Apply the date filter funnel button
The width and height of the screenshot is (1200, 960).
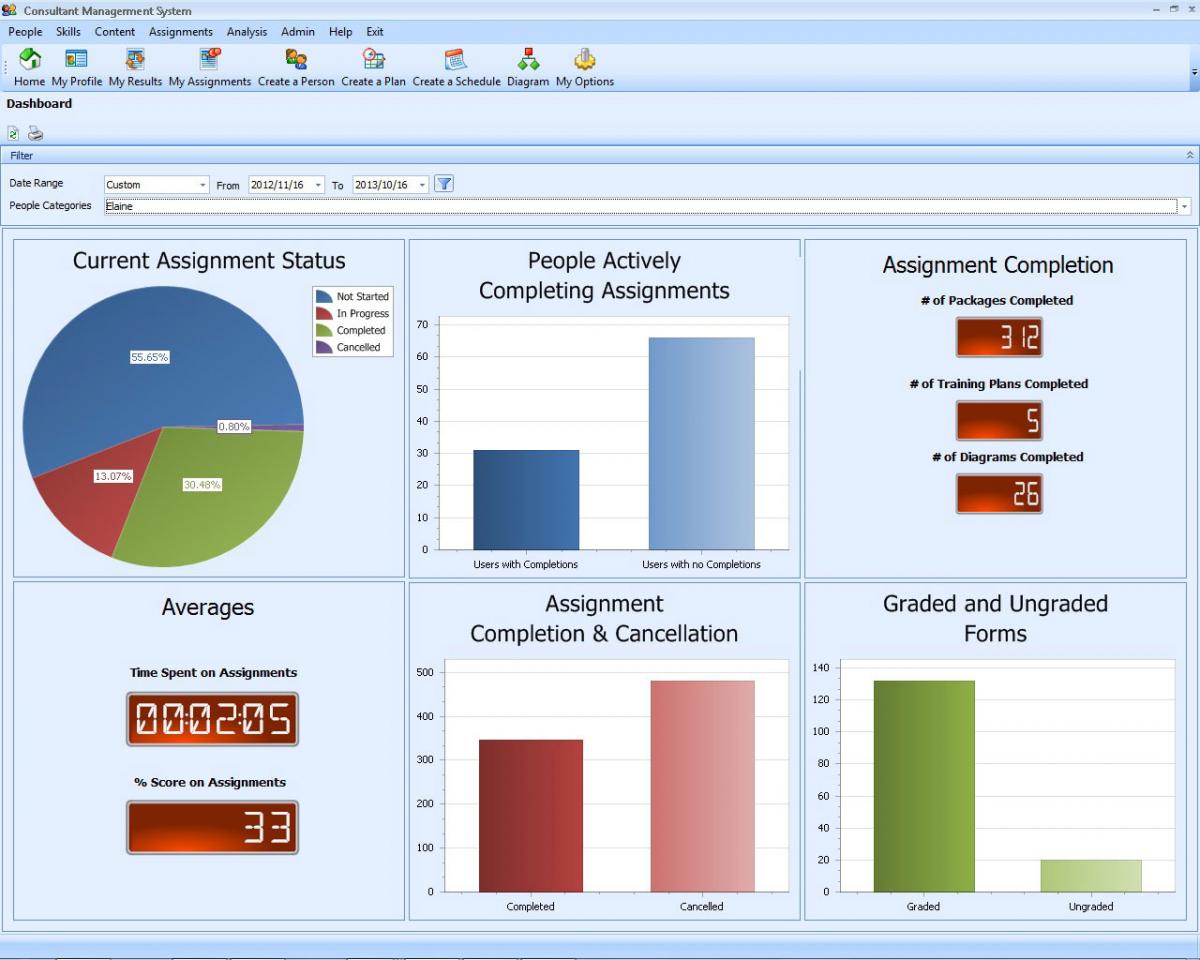coord(445,184)
